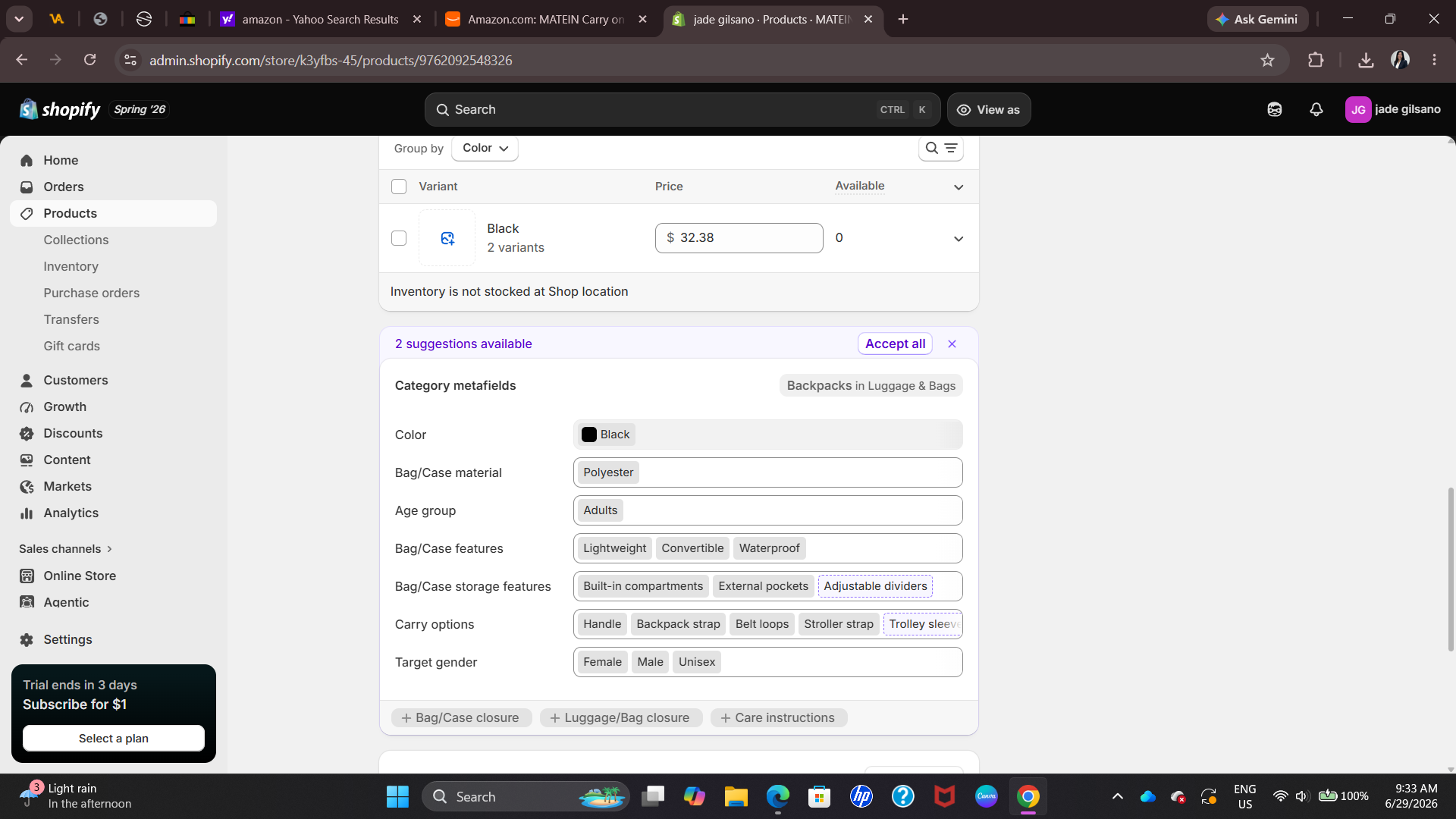The height and width of the screenshot is (819, 1456).
Task: Accept suggested Adjustable dividers tag
Action: pos(875,586)
